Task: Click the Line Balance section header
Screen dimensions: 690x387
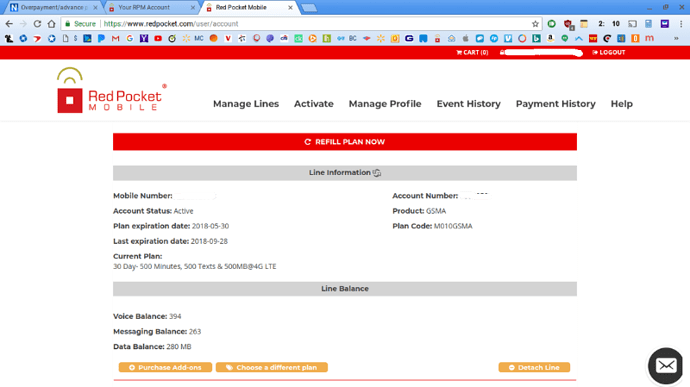Action: [345, 289]
